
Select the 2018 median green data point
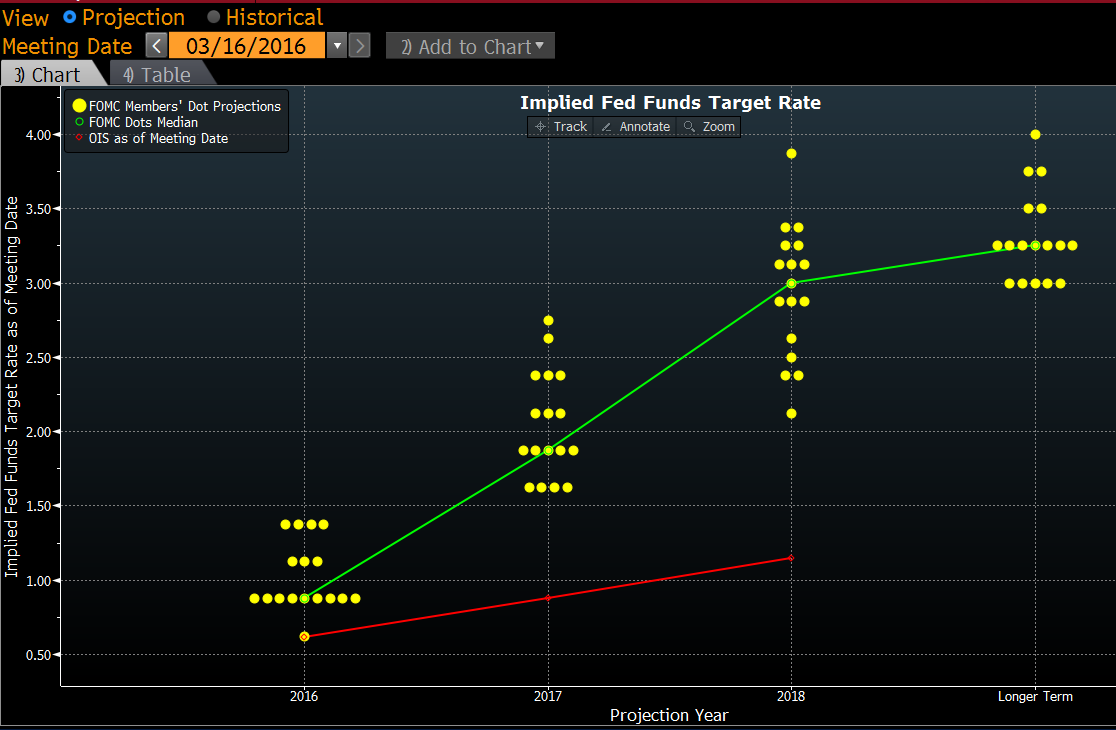pyautogui.click(x=791, y=283)
